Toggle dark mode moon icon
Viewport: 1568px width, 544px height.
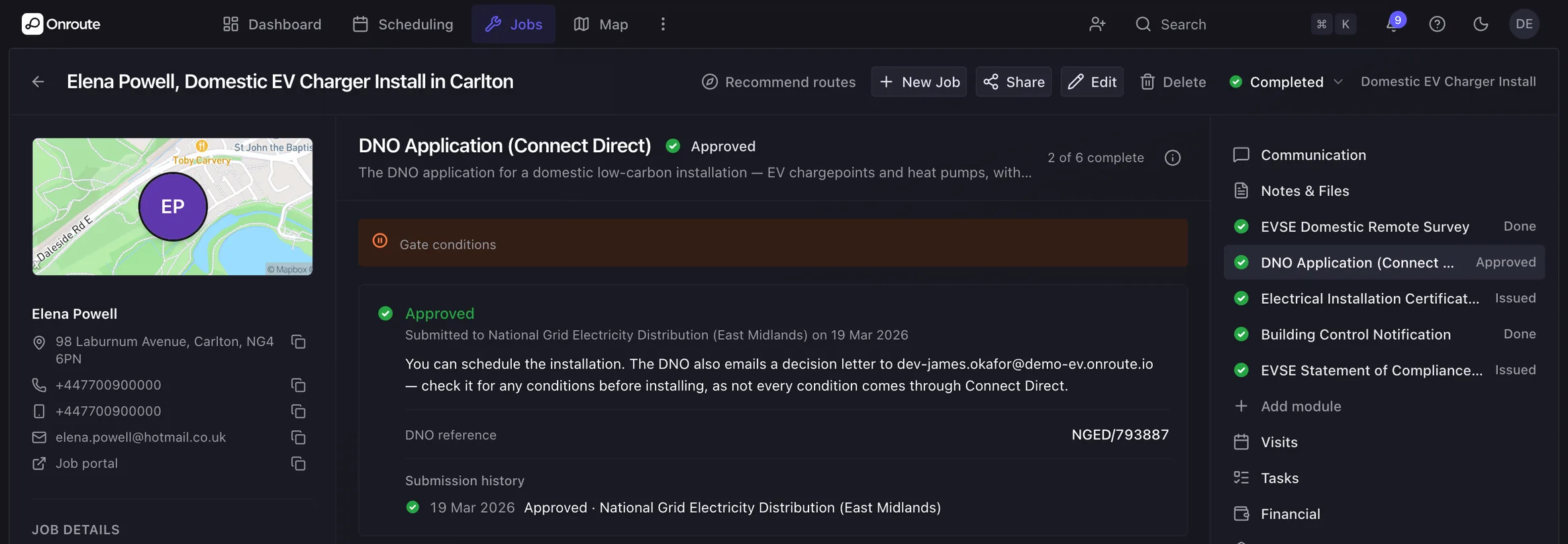point(1481,24)
